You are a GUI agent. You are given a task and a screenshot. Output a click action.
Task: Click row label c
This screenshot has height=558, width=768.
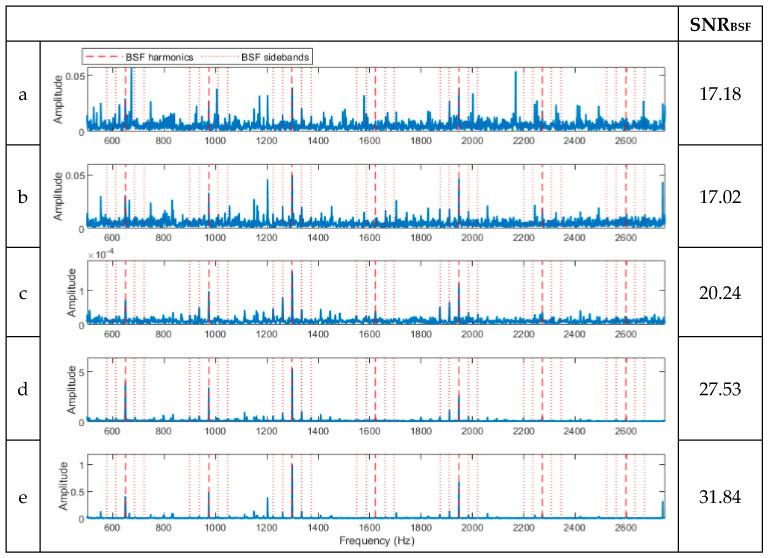click(23, 293)
